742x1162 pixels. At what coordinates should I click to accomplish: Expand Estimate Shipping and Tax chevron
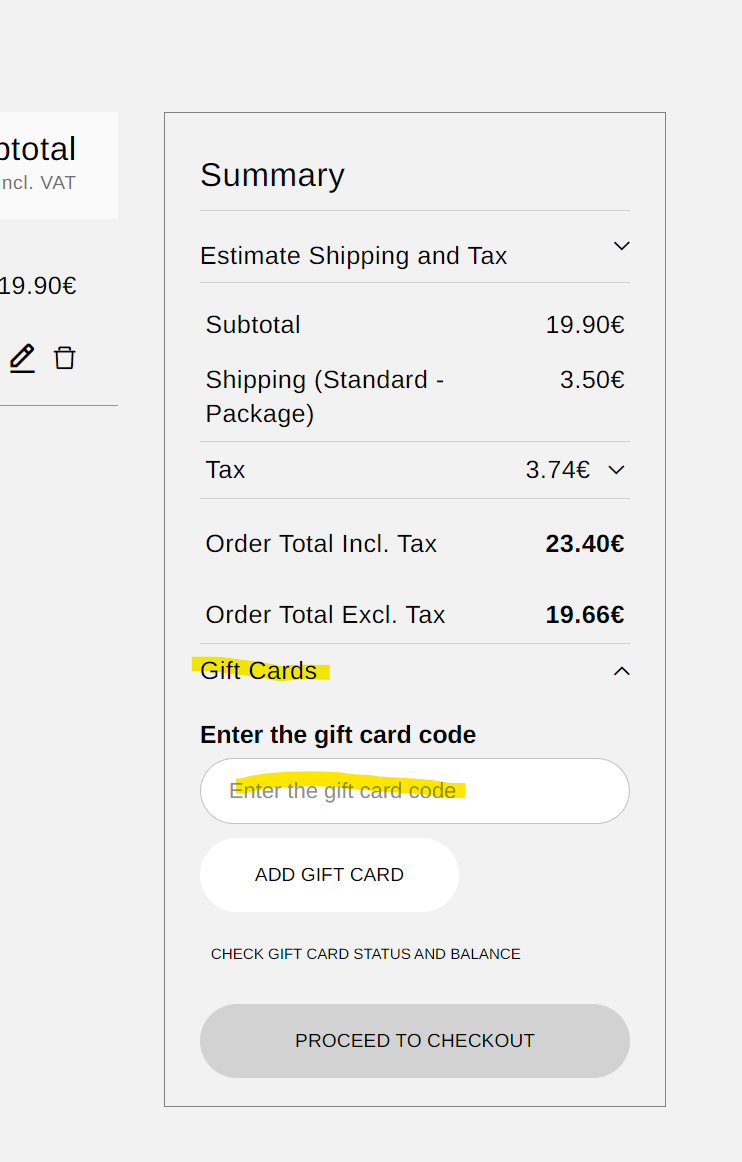coord(621,246)
